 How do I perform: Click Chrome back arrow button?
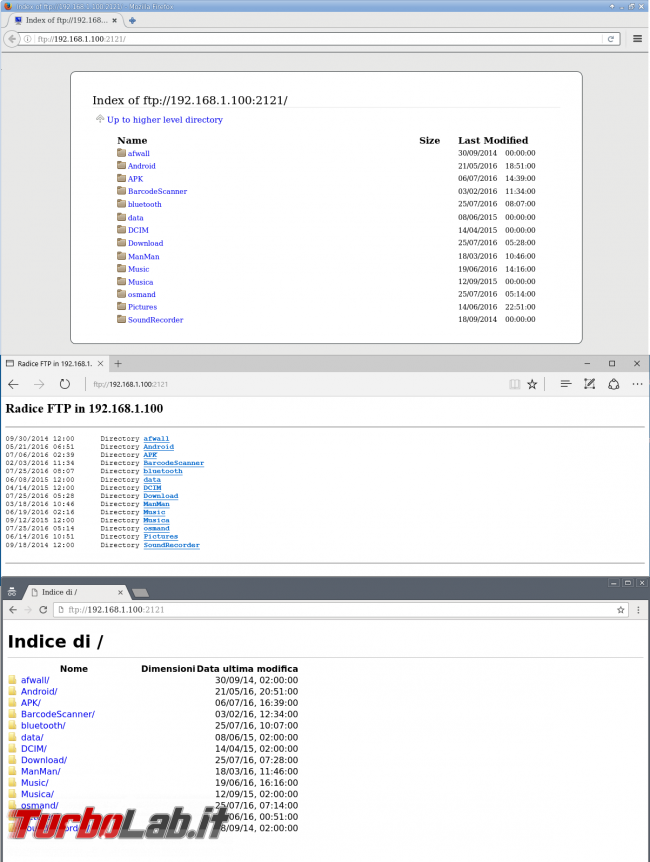tap(13, 610)
